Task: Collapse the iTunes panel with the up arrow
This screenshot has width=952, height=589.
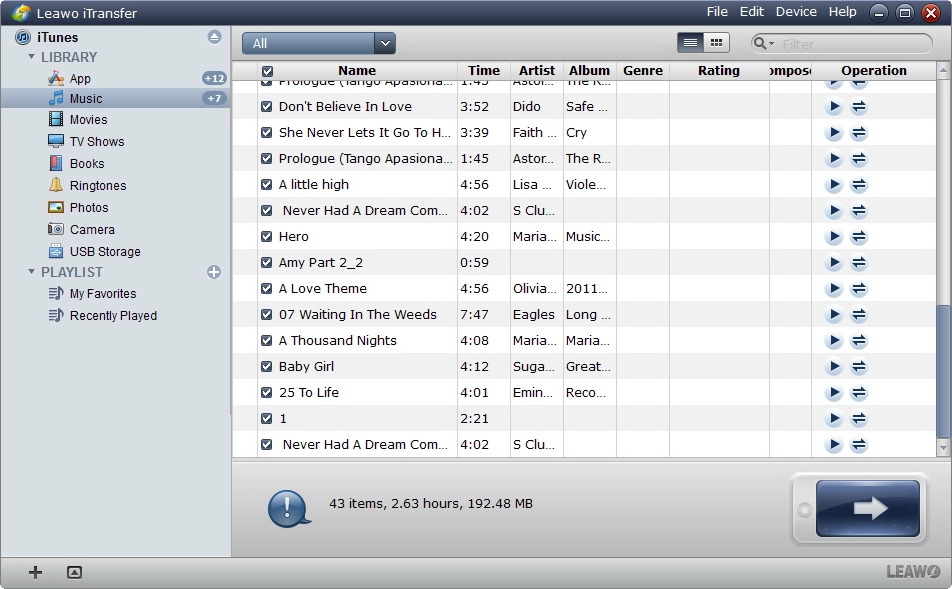Action: [213, 36]
